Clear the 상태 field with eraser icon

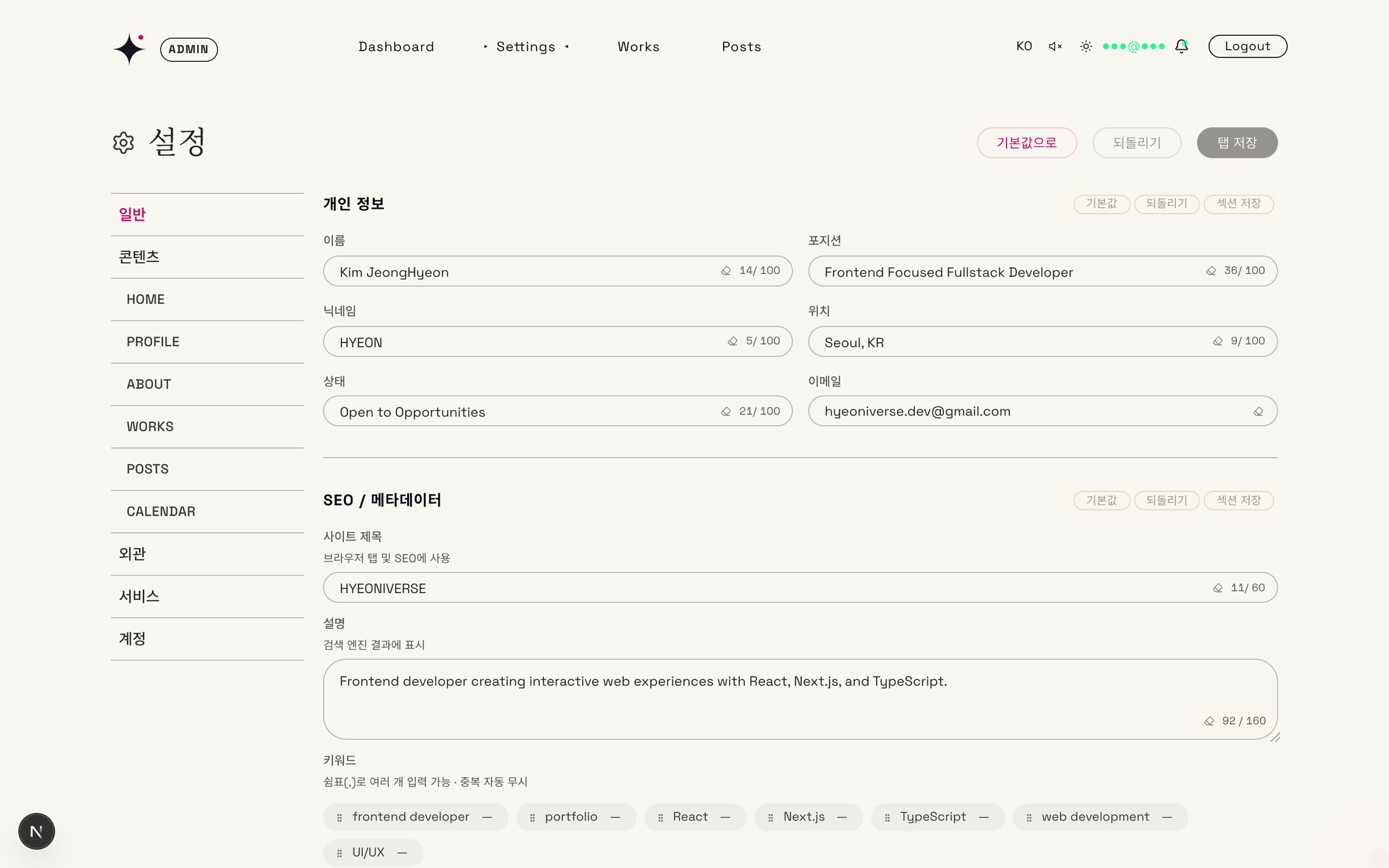[x=726, y=411]
